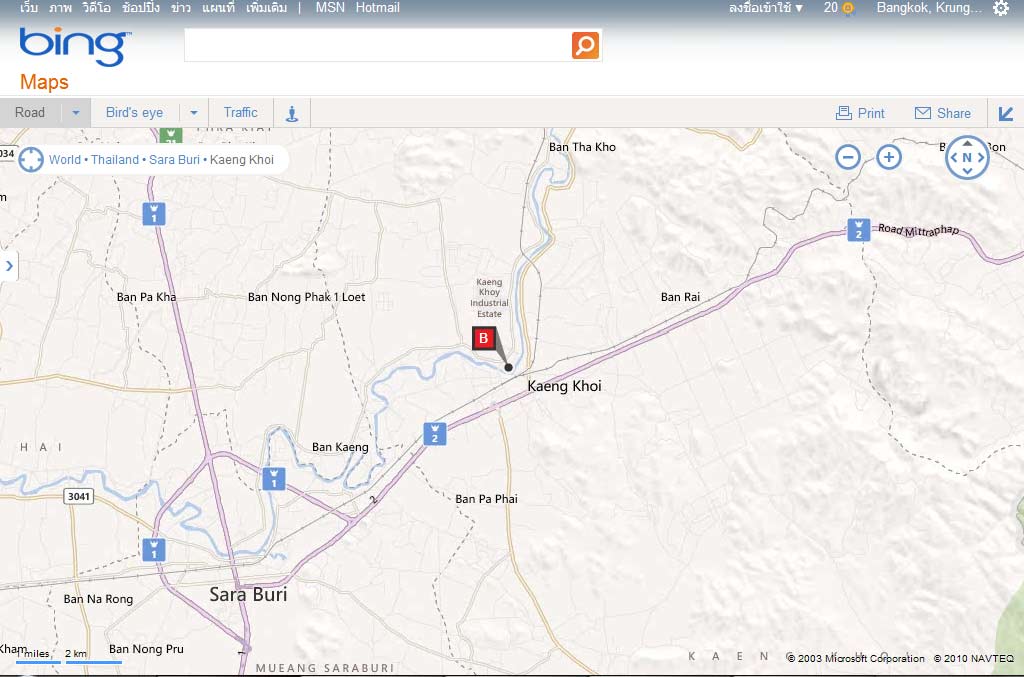This screenshot has height=677, width=1024.
Task: Click the red B map pushpin
Action: (x=484, y=339)
